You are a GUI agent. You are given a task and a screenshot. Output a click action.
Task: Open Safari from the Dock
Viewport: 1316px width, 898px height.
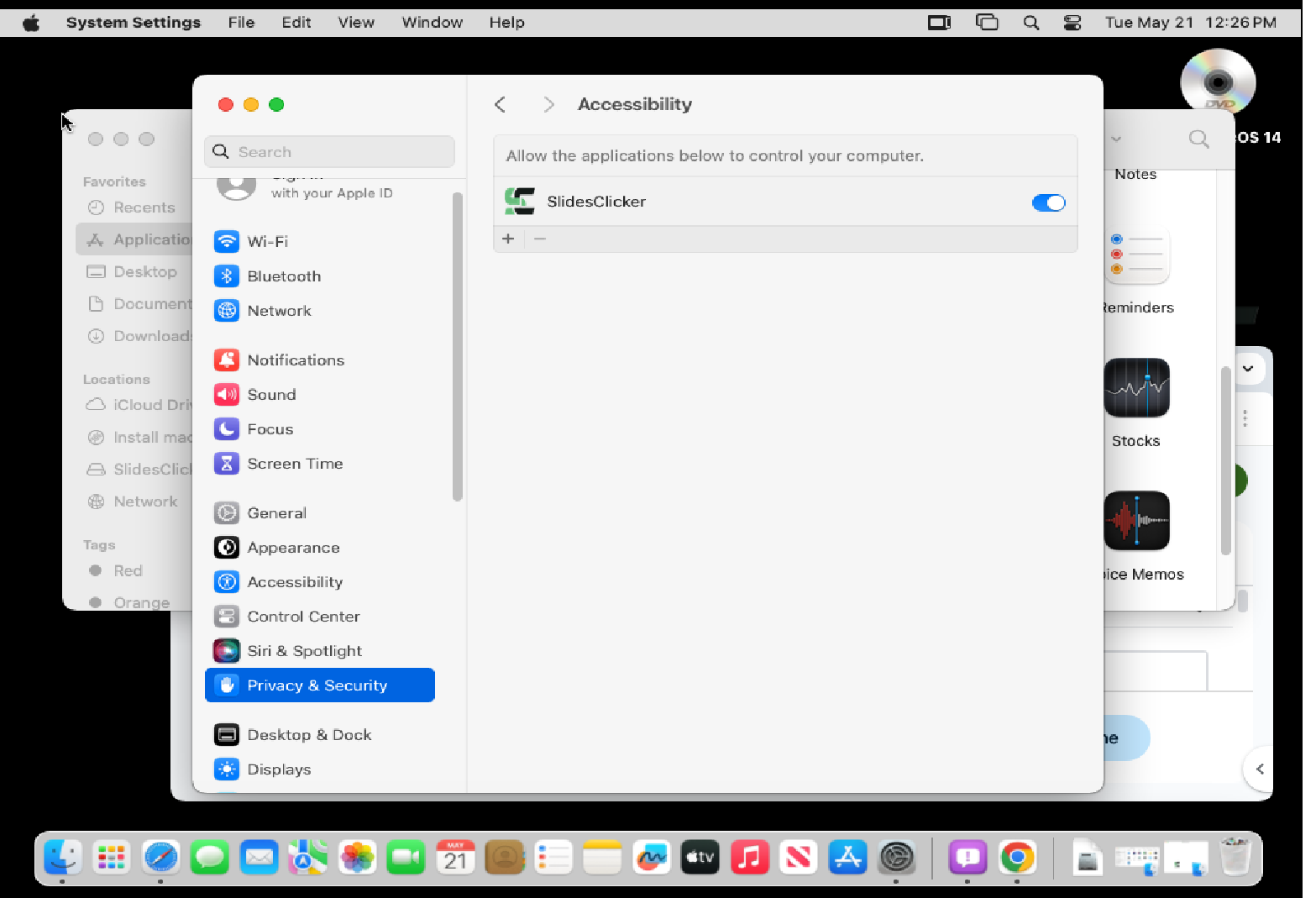pos(160,857)
